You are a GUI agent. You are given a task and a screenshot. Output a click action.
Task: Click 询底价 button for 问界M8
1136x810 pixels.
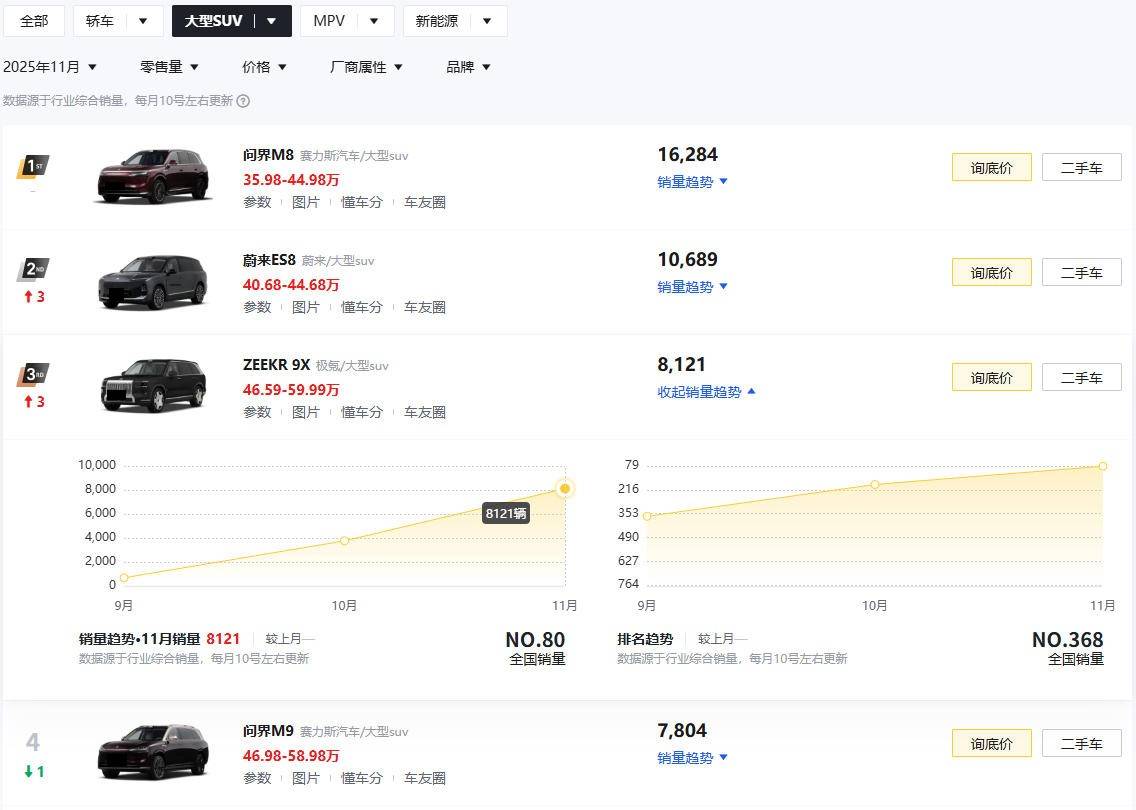[991, 167]
